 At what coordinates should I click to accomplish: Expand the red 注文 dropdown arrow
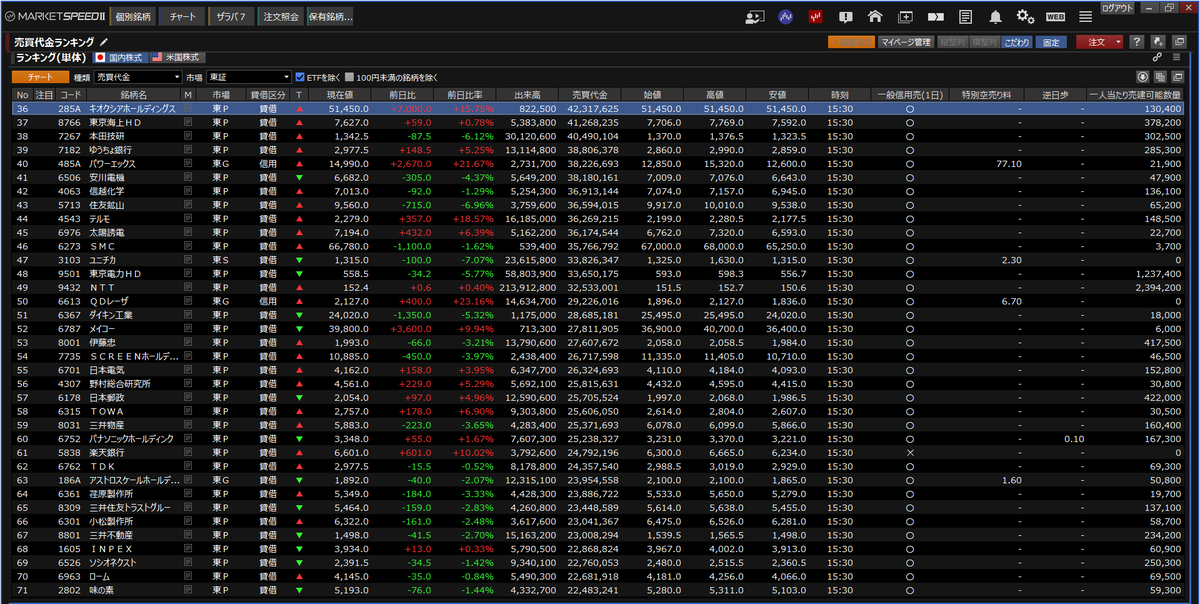coord(1119,42)
